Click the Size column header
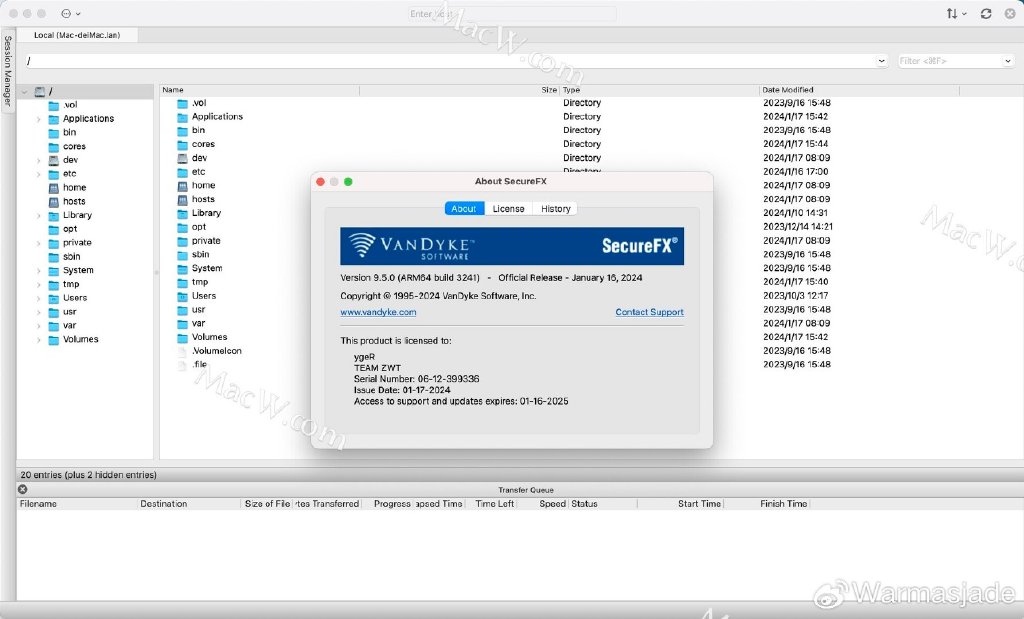Viewport: 1024px width, 619px height. 460,90
